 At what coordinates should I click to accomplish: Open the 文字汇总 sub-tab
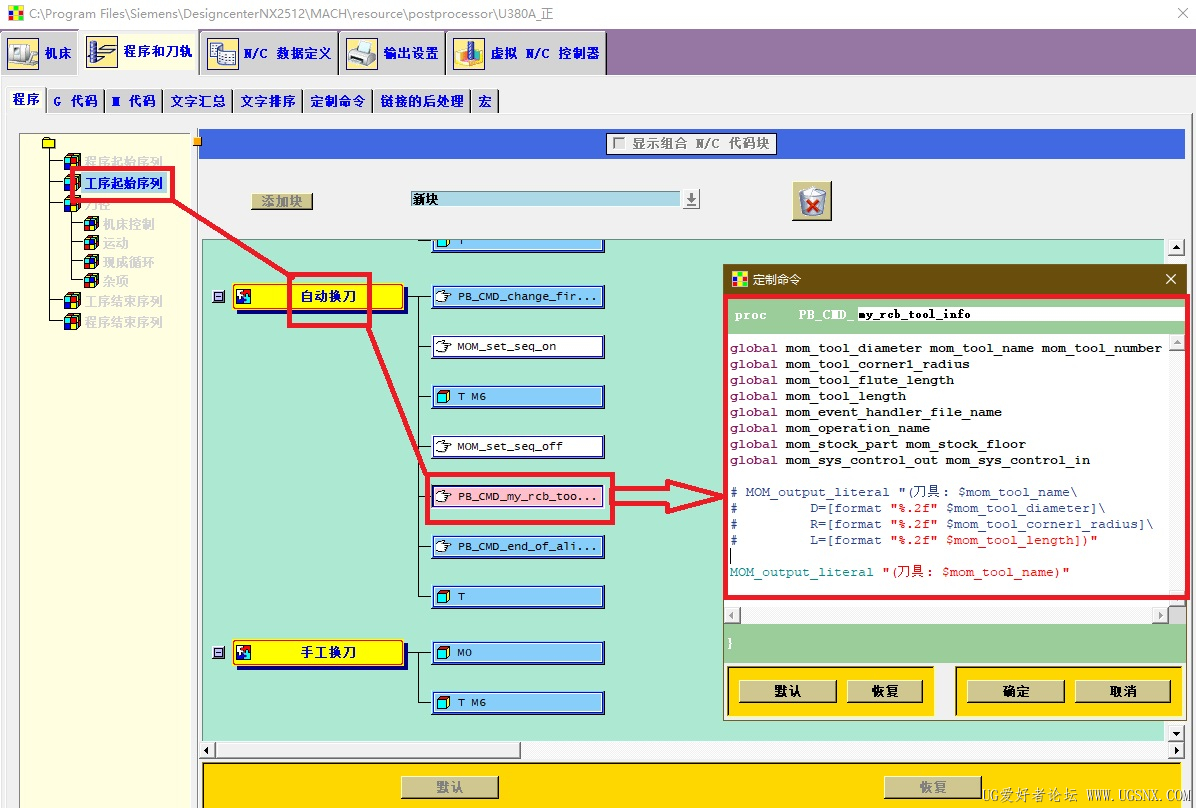click(x=198, y=101)
